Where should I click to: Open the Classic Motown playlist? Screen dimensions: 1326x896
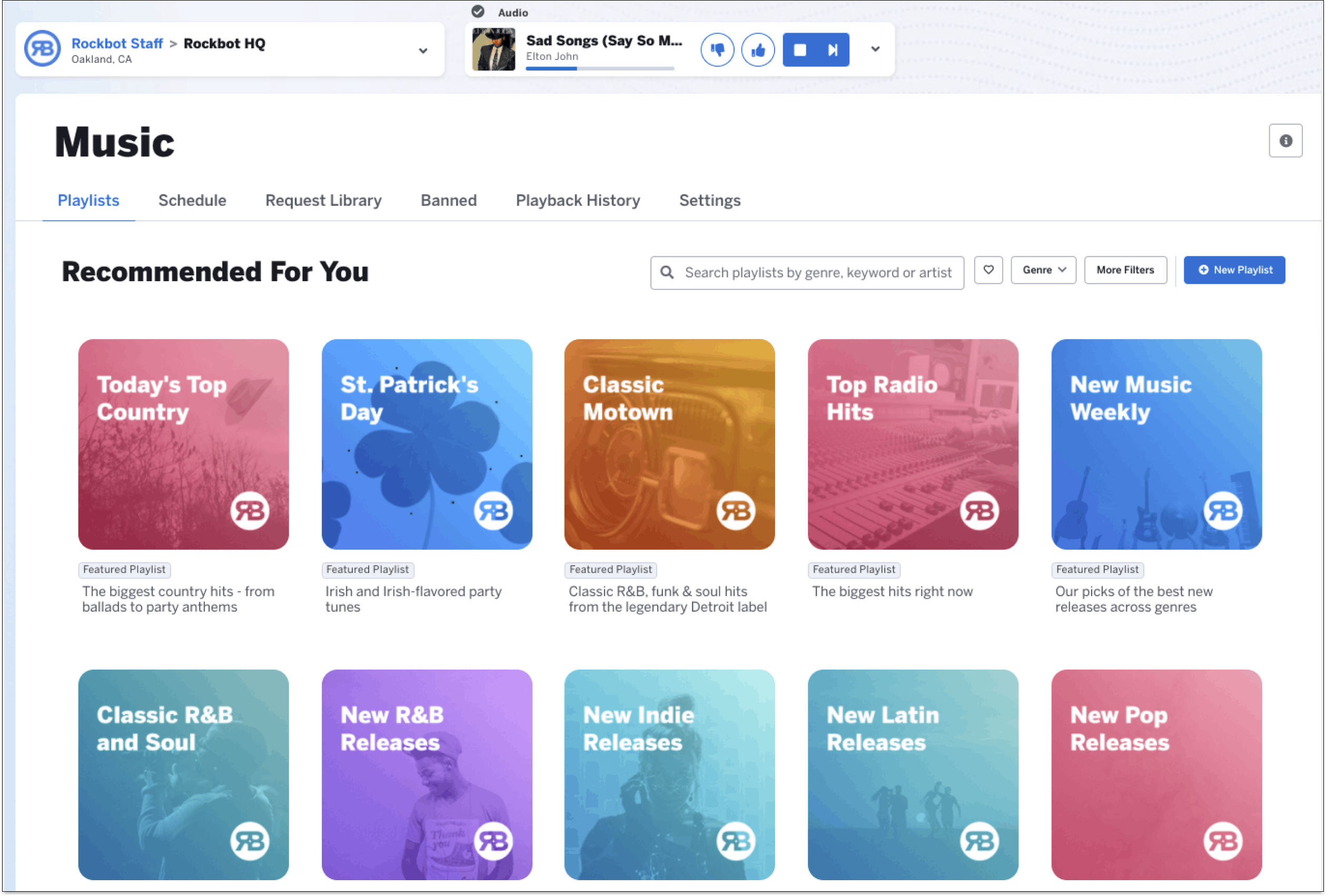click(669, 444)
